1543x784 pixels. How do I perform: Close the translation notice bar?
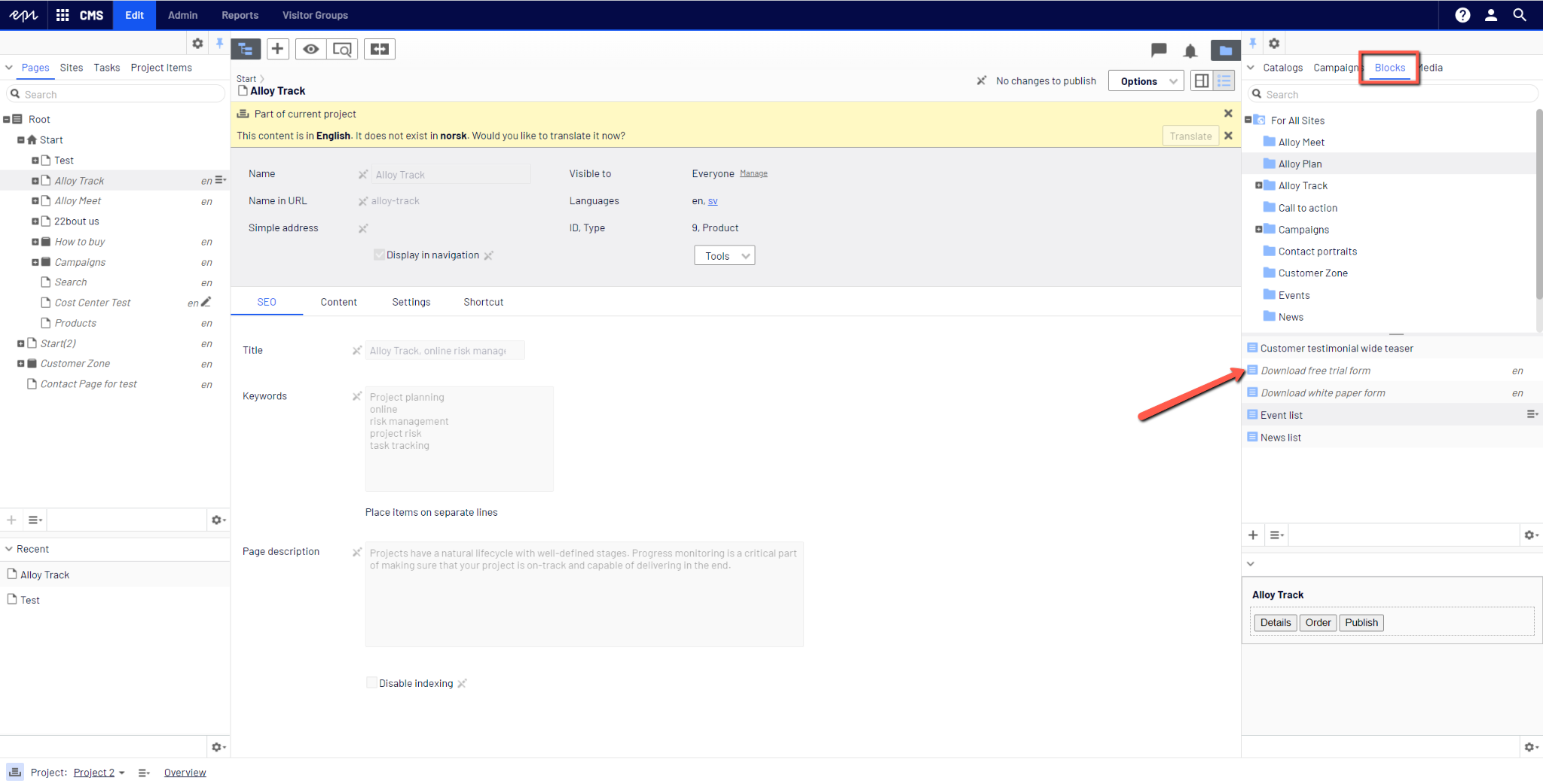[1228, 136]
